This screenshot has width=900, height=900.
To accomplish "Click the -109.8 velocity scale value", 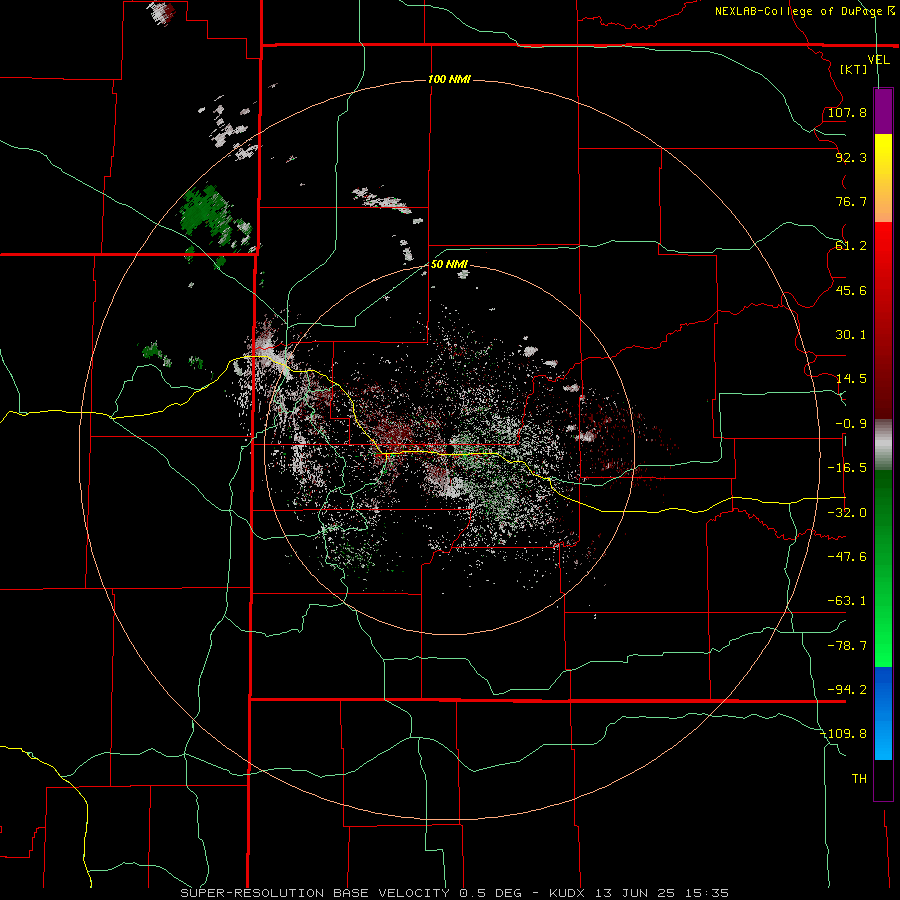I will pos(844,734).
